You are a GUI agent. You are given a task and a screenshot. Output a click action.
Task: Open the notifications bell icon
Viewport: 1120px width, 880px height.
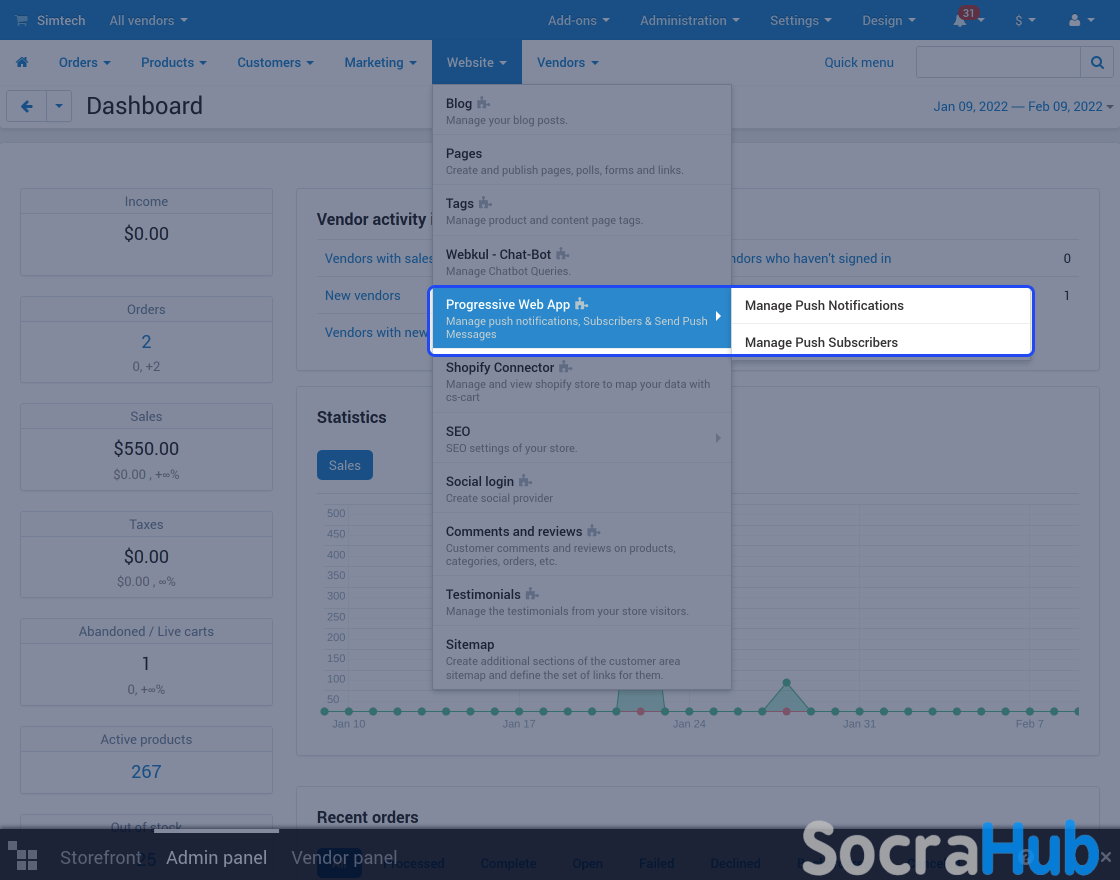961,21
